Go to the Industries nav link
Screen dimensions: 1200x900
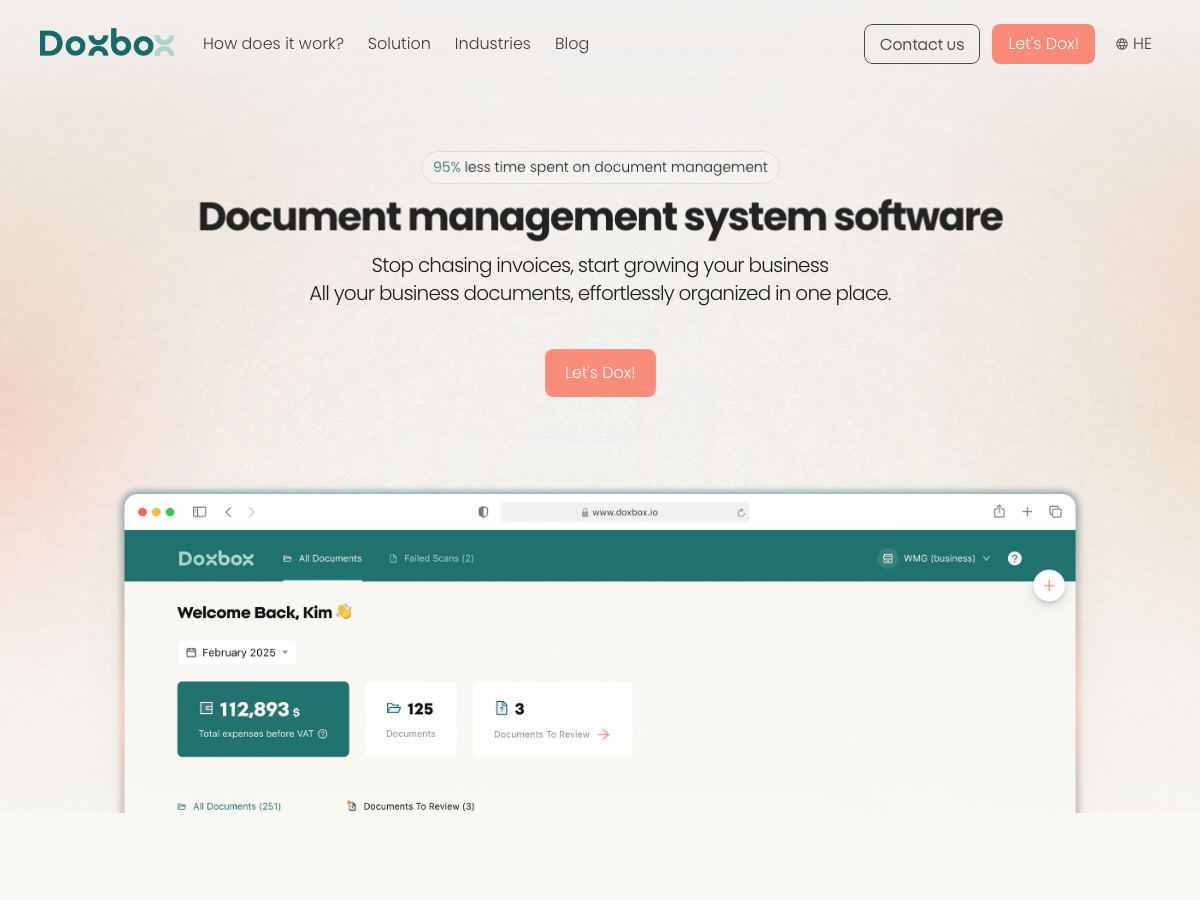(x=492, y=44)
